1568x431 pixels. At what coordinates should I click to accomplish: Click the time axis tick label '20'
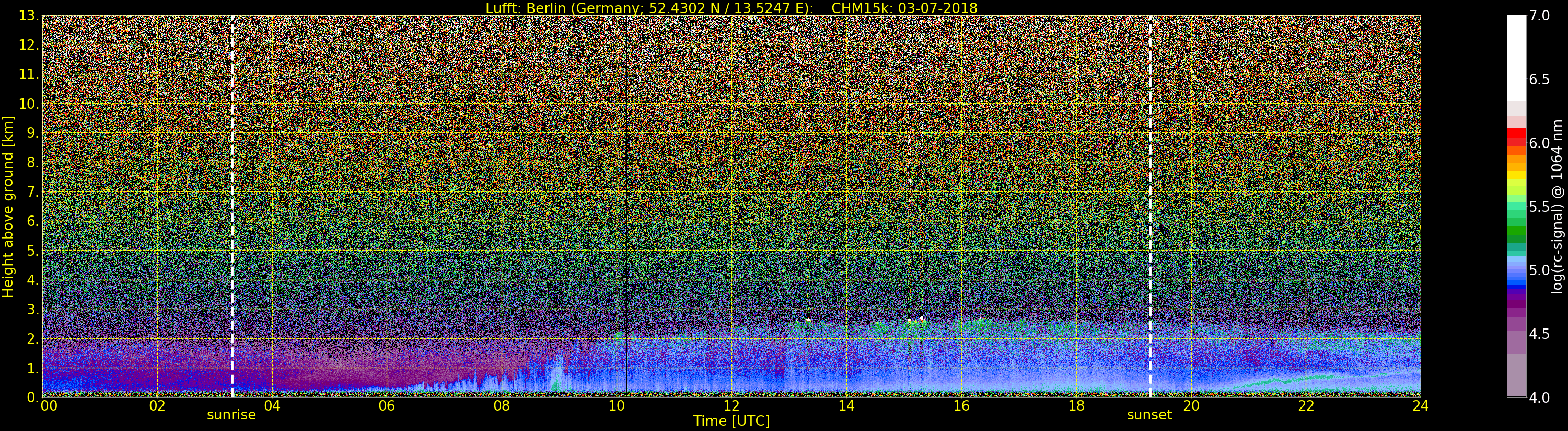(x=1191, y=405)
